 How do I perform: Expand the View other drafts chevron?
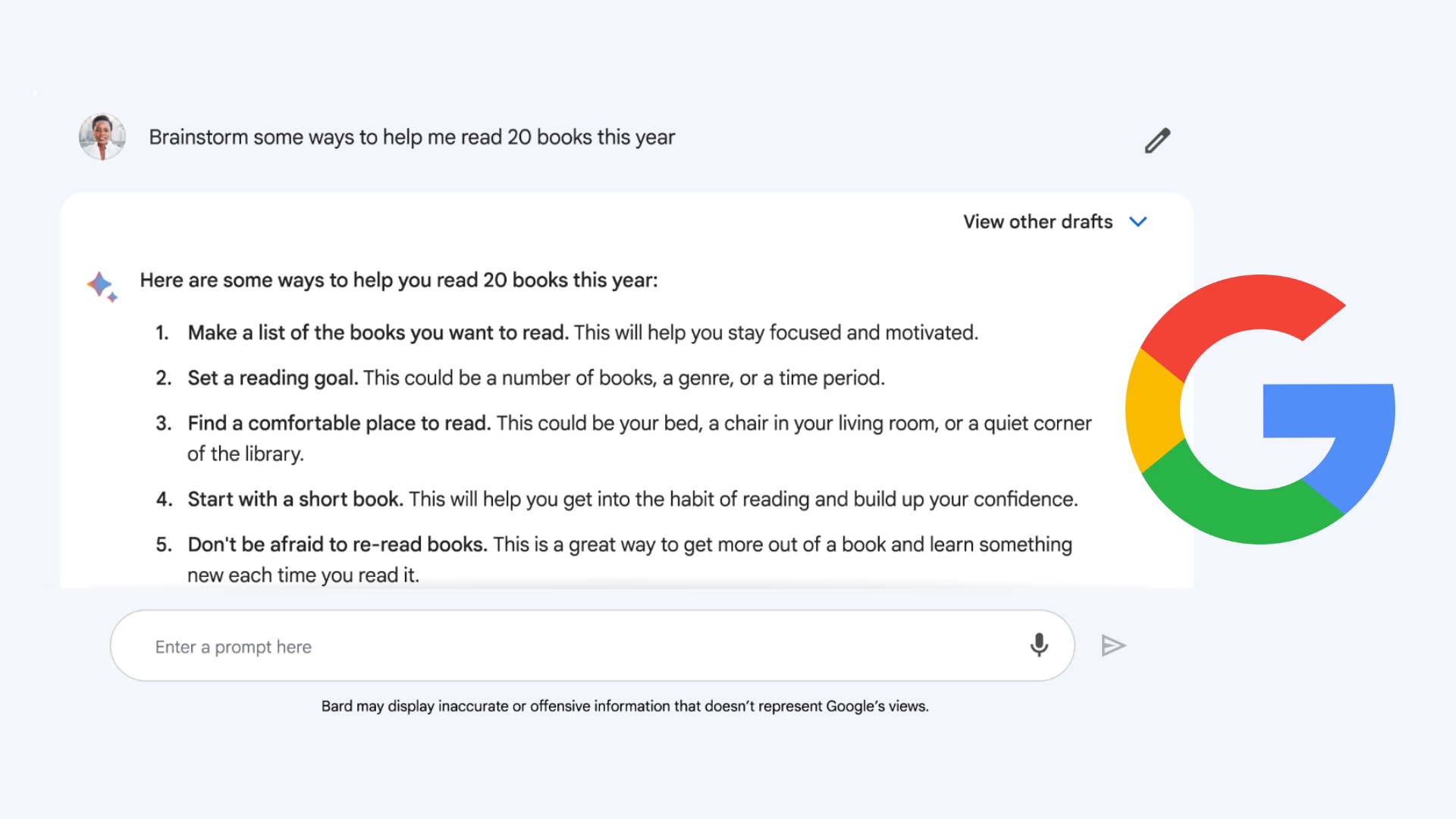point(1137,221)
